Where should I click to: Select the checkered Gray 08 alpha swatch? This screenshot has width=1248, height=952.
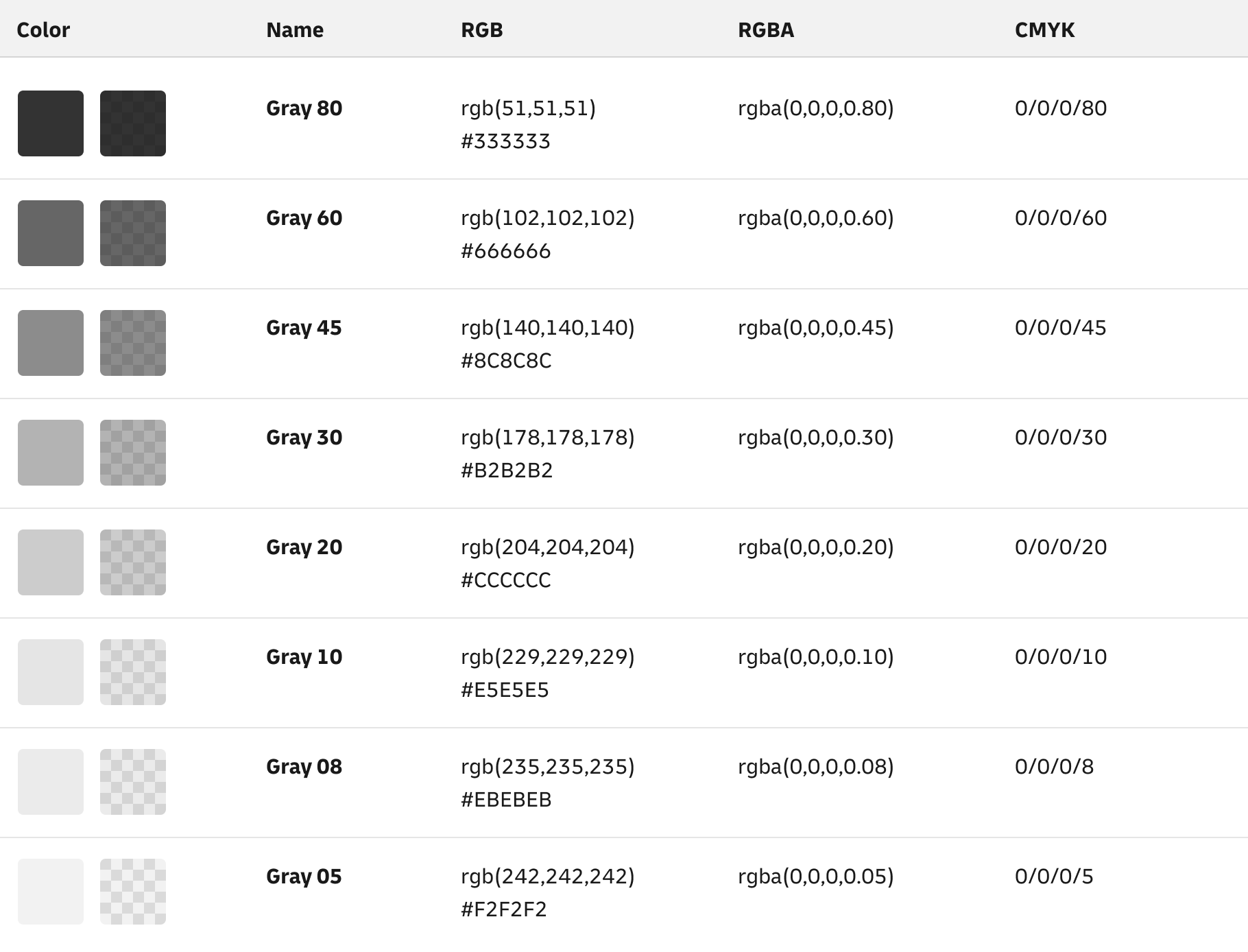click(x=133, y=782)
